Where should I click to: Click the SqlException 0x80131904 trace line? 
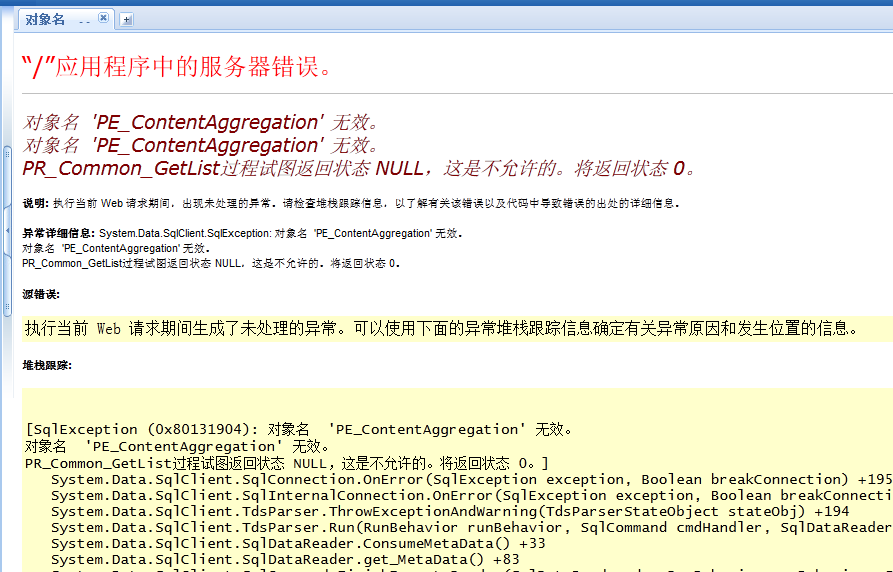pos(300,429)
